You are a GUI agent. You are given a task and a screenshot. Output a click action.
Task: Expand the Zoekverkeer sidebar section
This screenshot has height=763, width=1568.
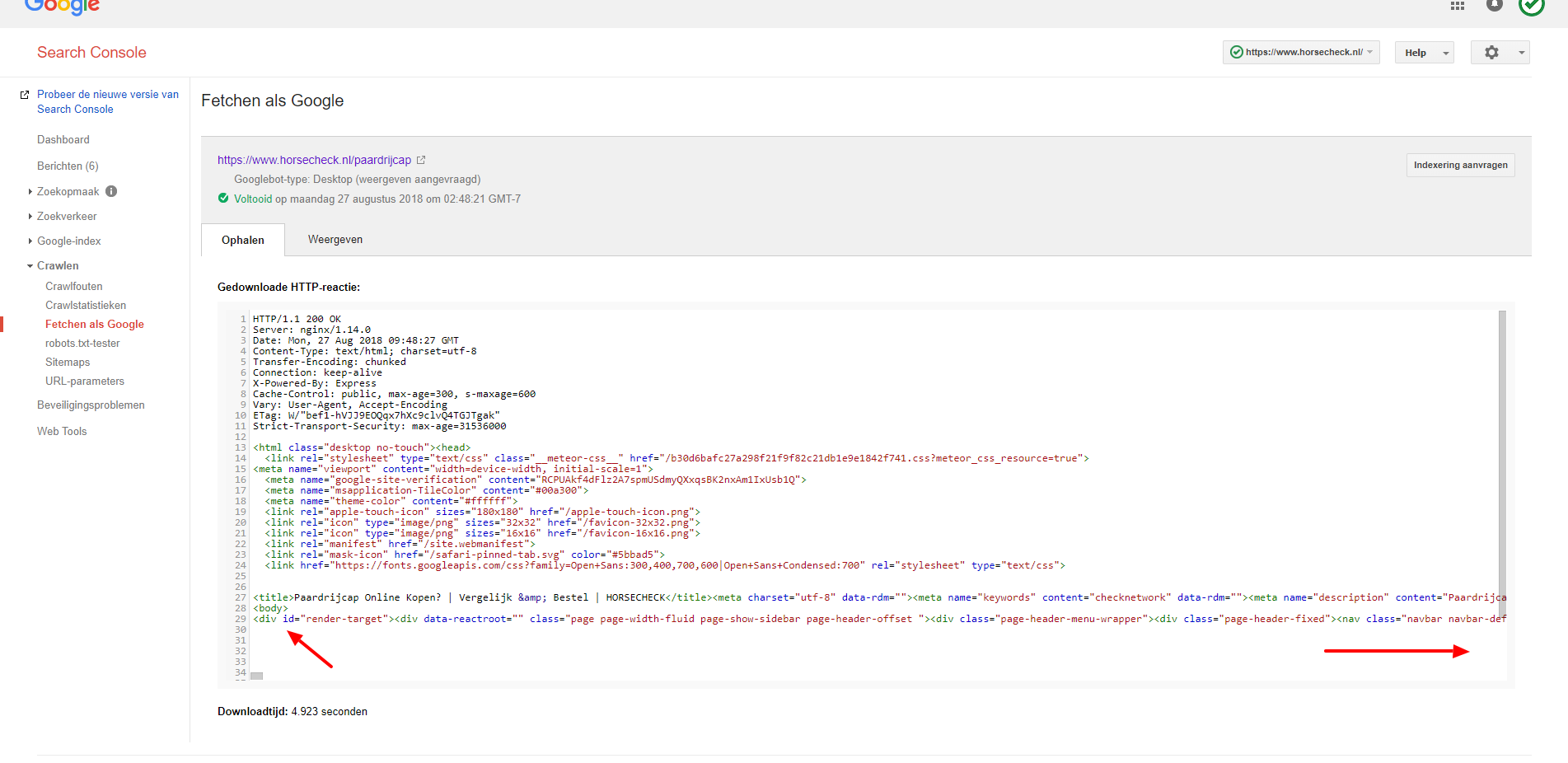(30, 216)
